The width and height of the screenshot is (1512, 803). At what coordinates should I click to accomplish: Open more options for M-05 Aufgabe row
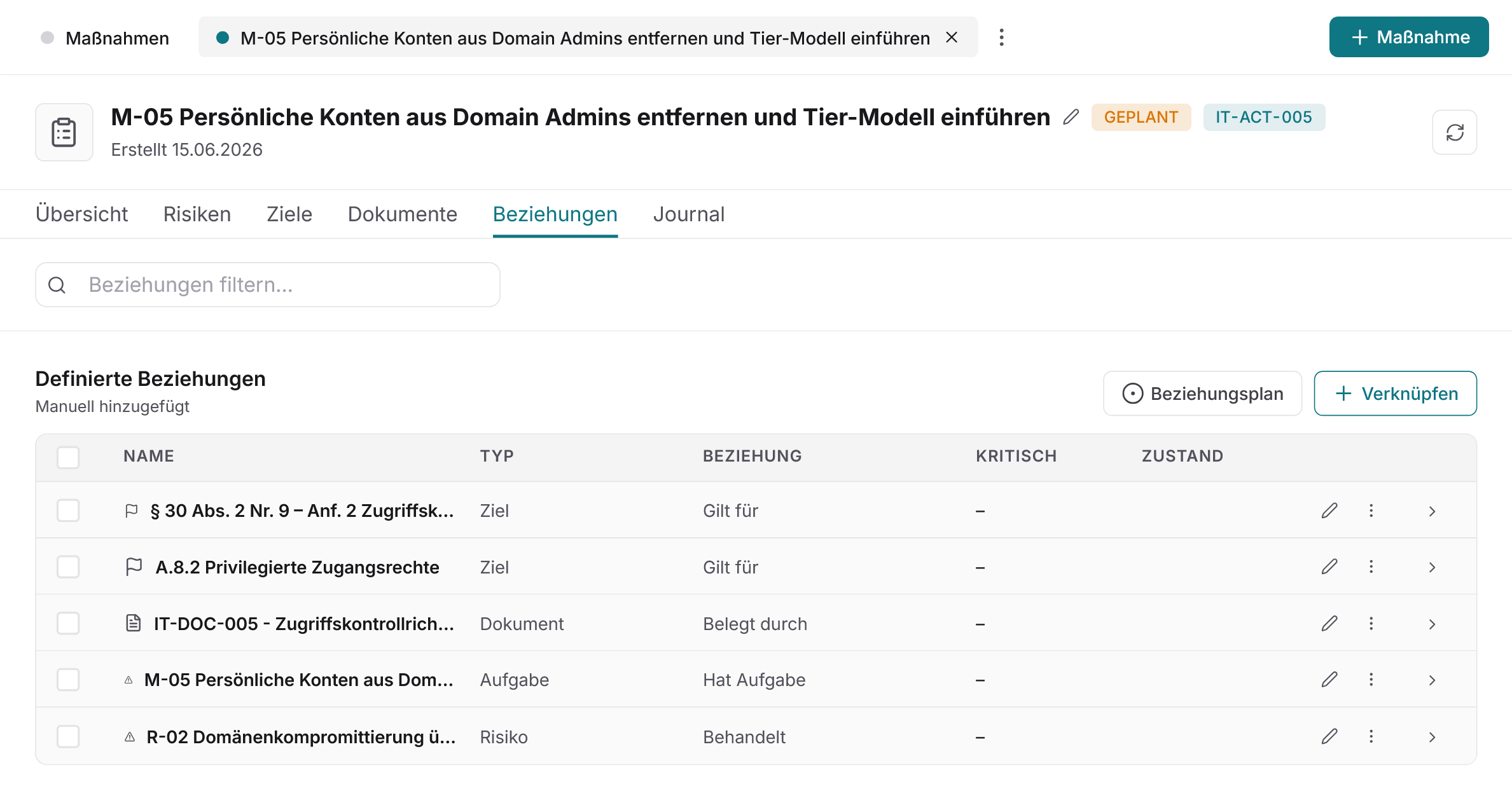(x=1371, y=680)
